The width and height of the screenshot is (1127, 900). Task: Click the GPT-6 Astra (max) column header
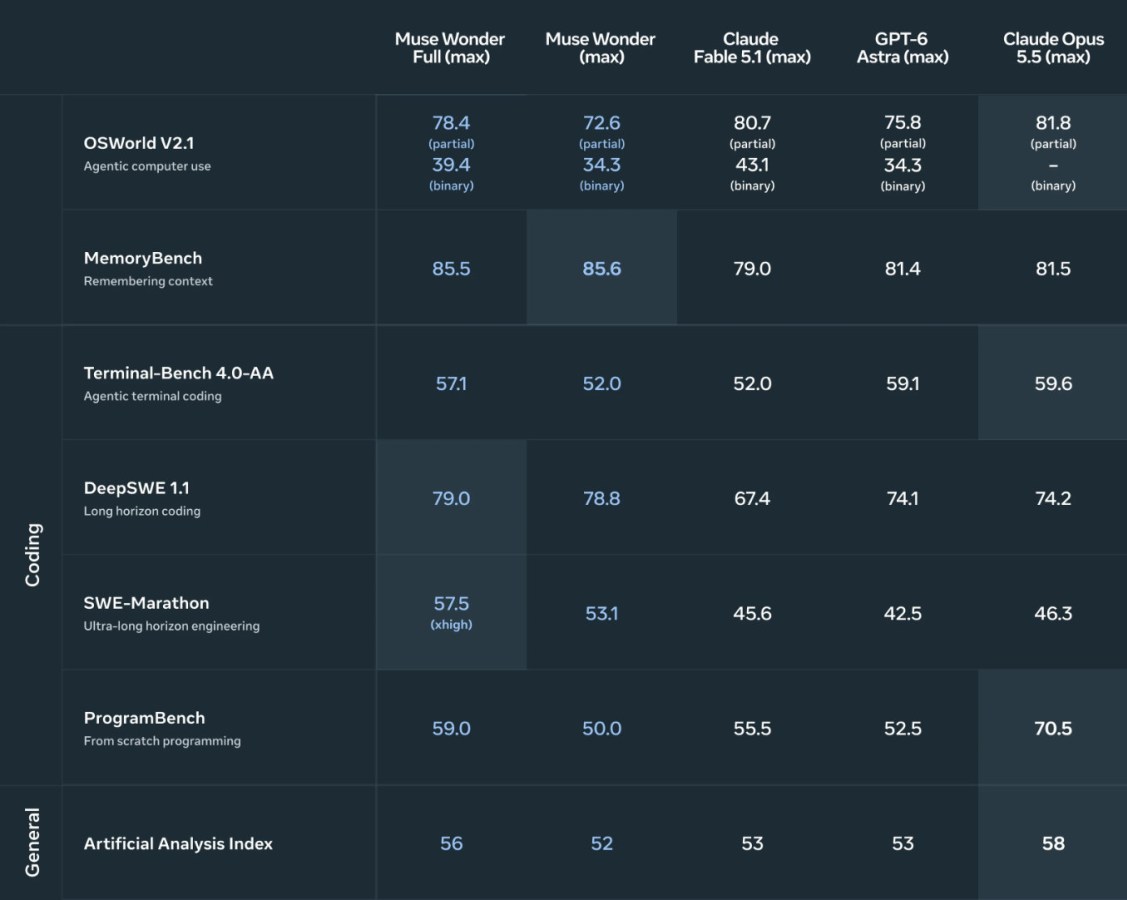coord(902,48)
